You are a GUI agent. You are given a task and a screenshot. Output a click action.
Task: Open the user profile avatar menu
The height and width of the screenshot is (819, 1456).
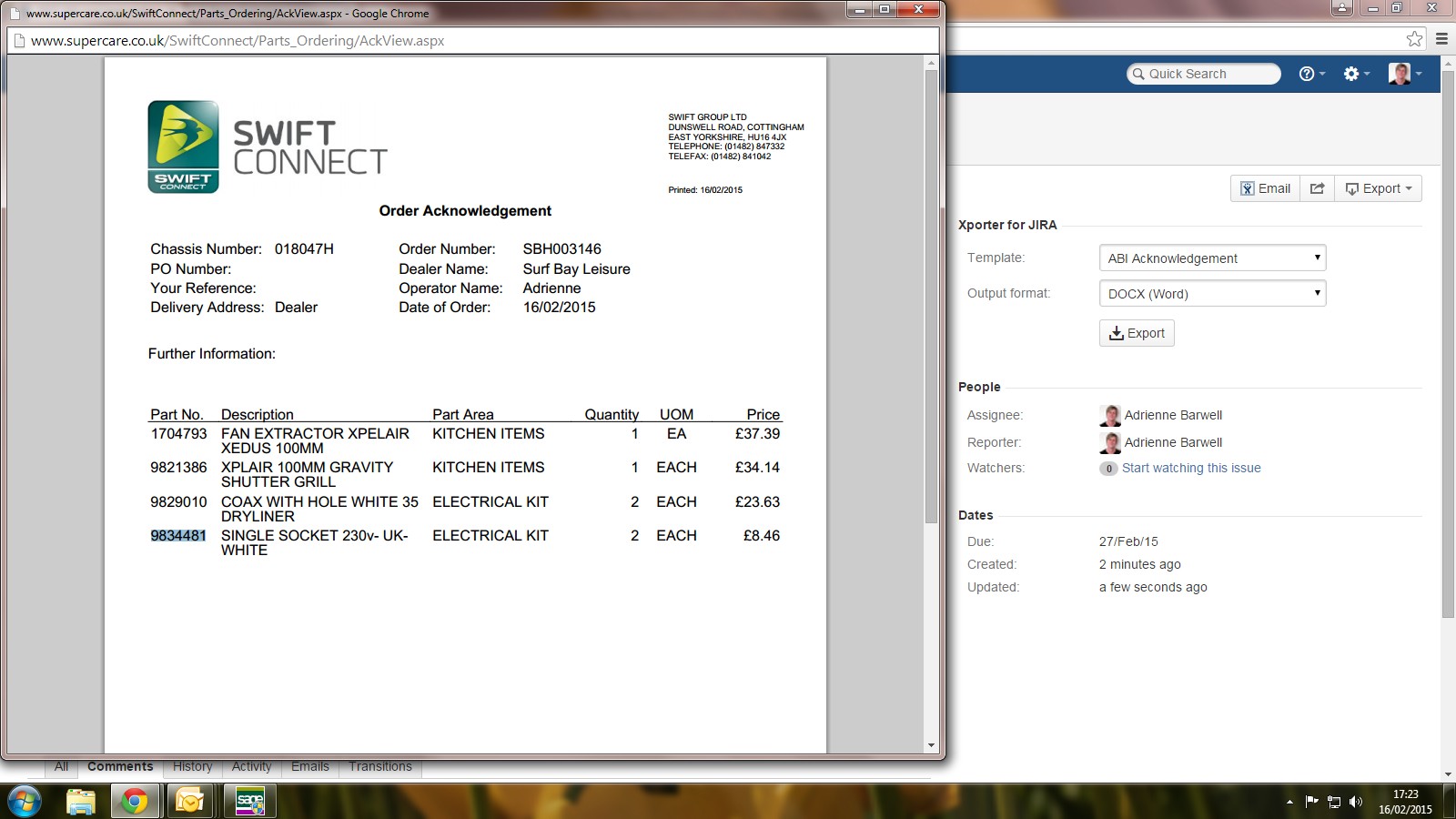click(x=1404, y=74)
